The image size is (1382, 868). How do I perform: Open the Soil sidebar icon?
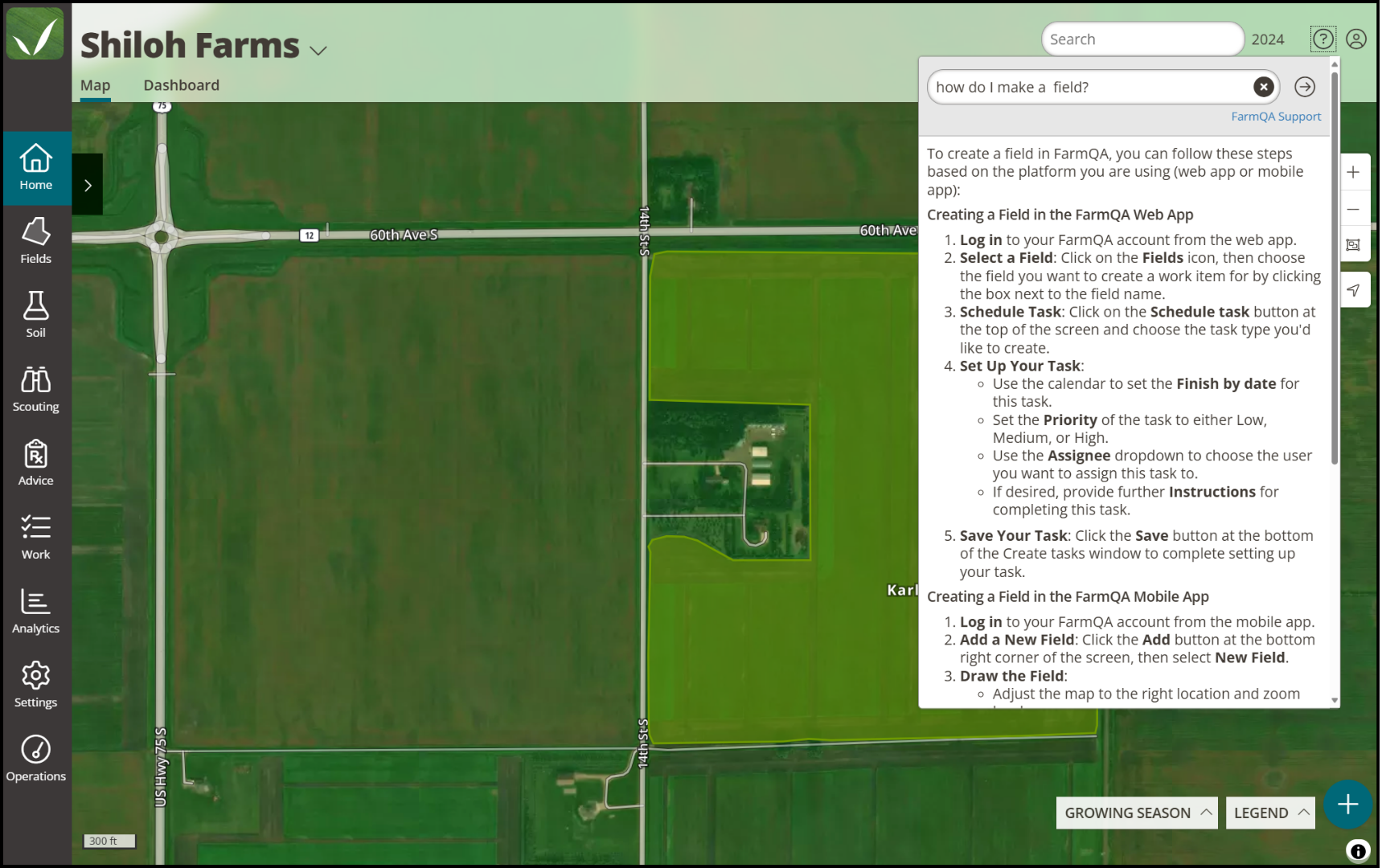click(x=35, y=315)
